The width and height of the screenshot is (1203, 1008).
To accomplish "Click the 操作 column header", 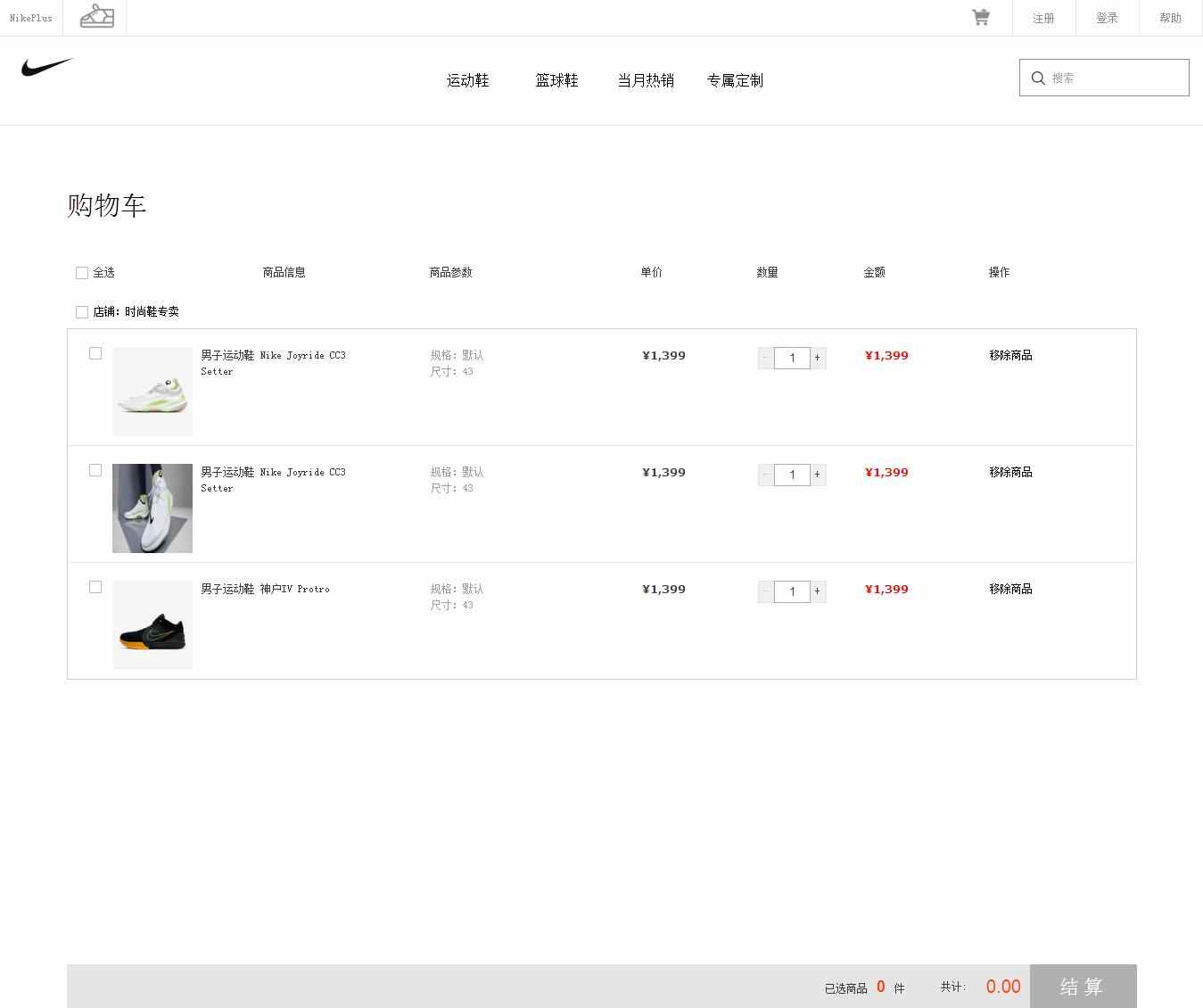I will click(999, 272).
